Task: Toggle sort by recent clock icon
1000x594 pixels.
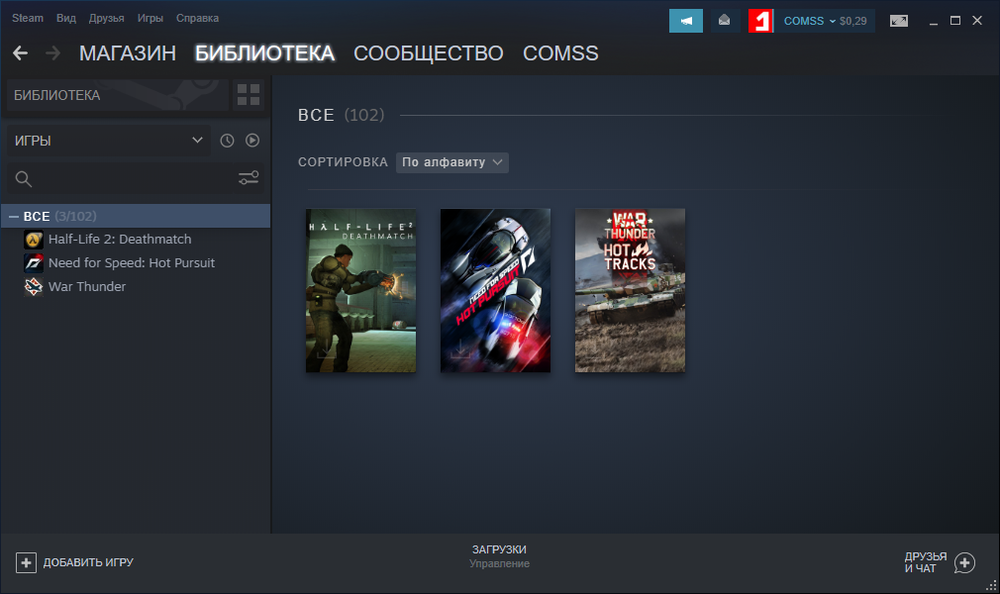Action: tap(227, 140)
